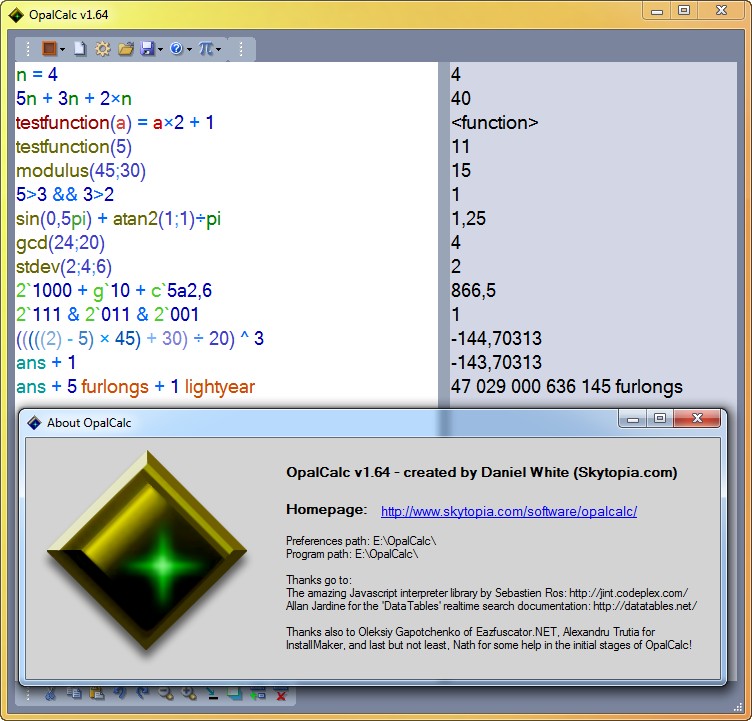Click the 2`1000 + g`10 line

tap(114, 291)
